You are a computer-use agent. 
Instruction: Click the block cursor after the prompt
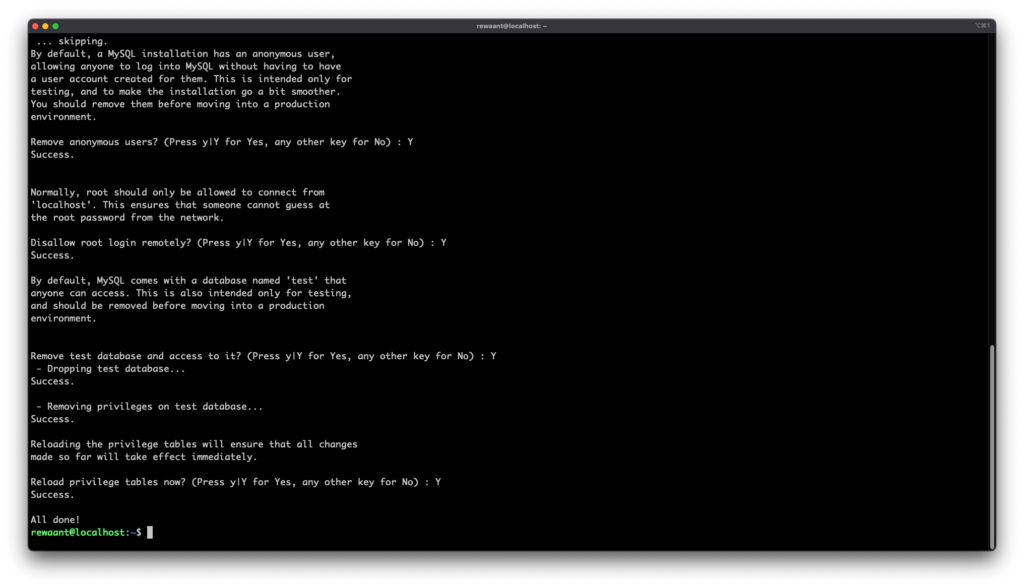coord(150,532)
